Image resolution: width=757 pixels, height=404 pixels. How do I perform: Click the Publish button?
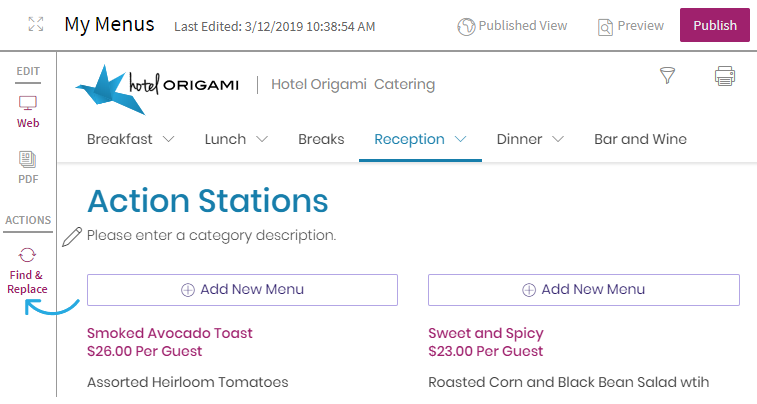point(715,25)
